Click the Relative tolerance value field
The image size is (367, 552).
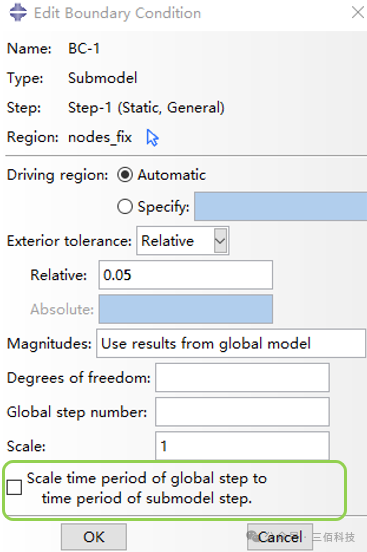[186, 275]
